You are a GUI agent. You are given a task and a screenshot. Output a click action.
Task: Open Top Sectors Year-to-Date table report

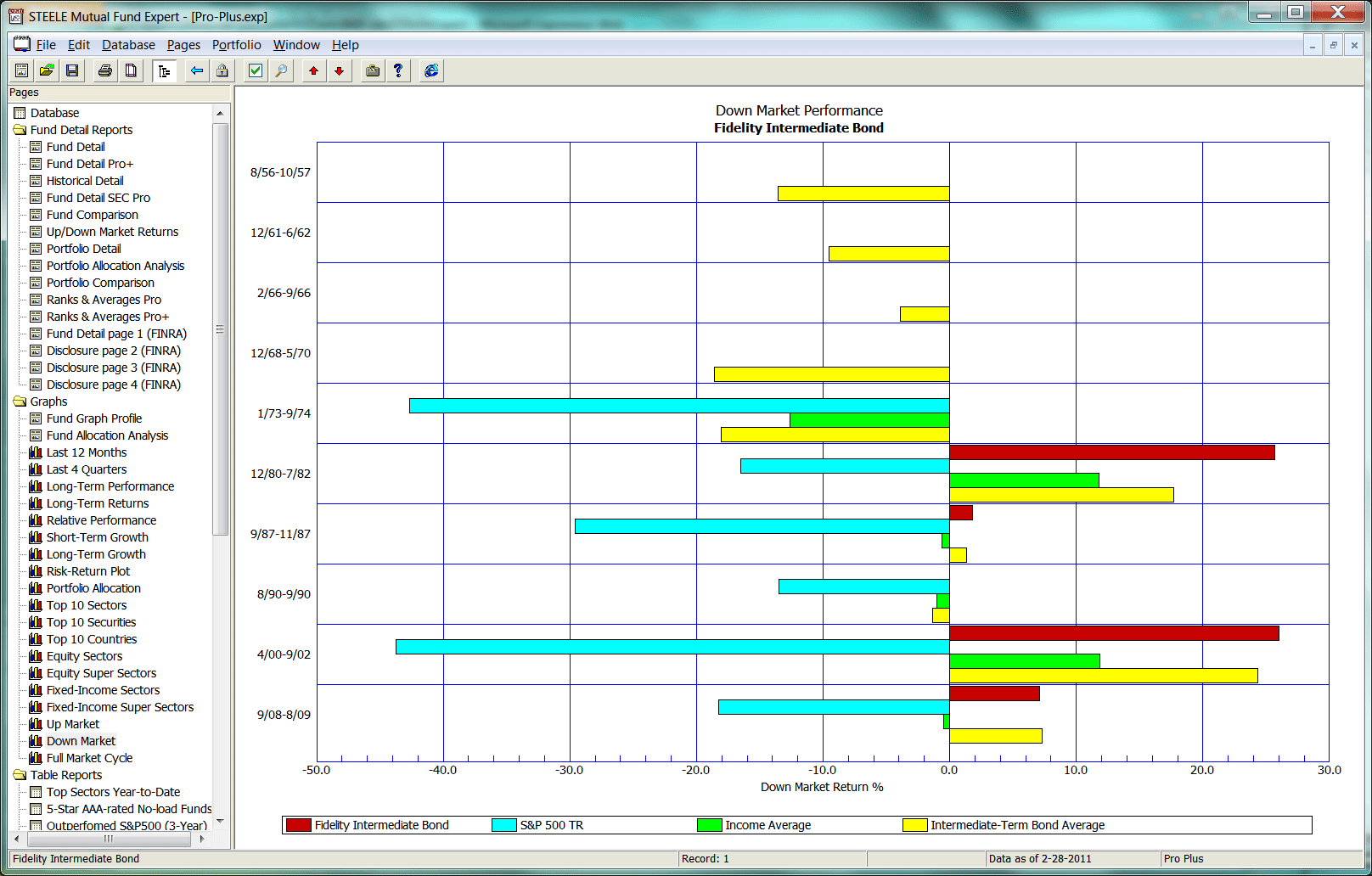tap(113, 792)
